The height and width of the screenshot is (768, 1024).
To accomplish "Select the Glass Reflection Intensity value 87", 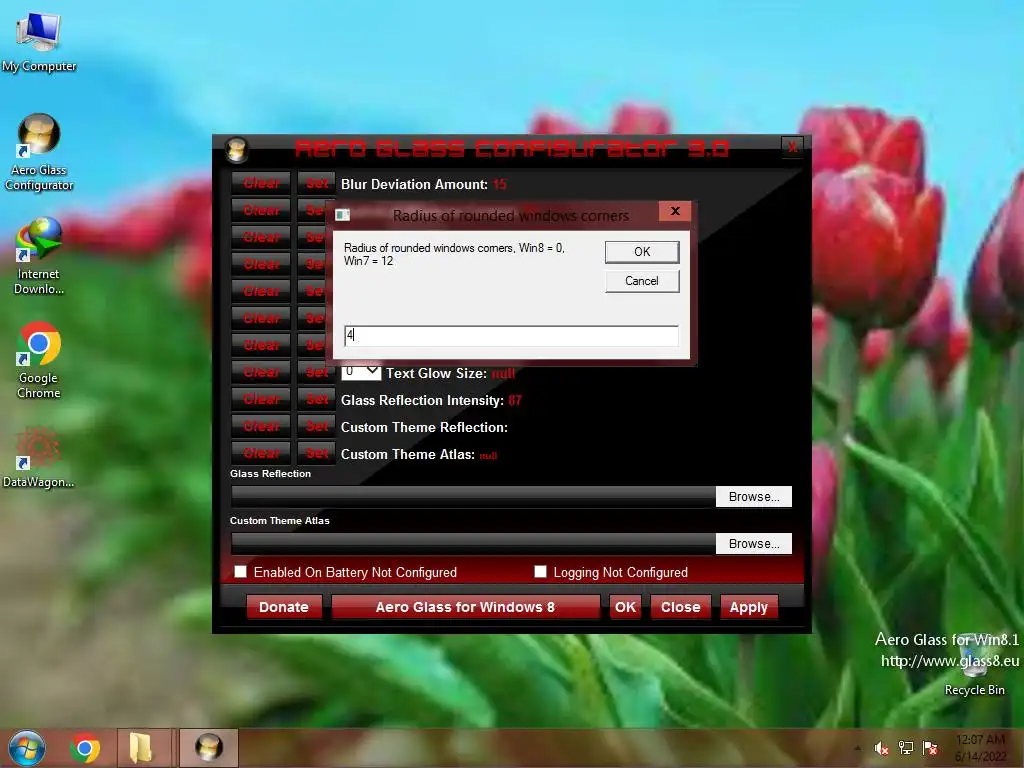I will (515, 400).
